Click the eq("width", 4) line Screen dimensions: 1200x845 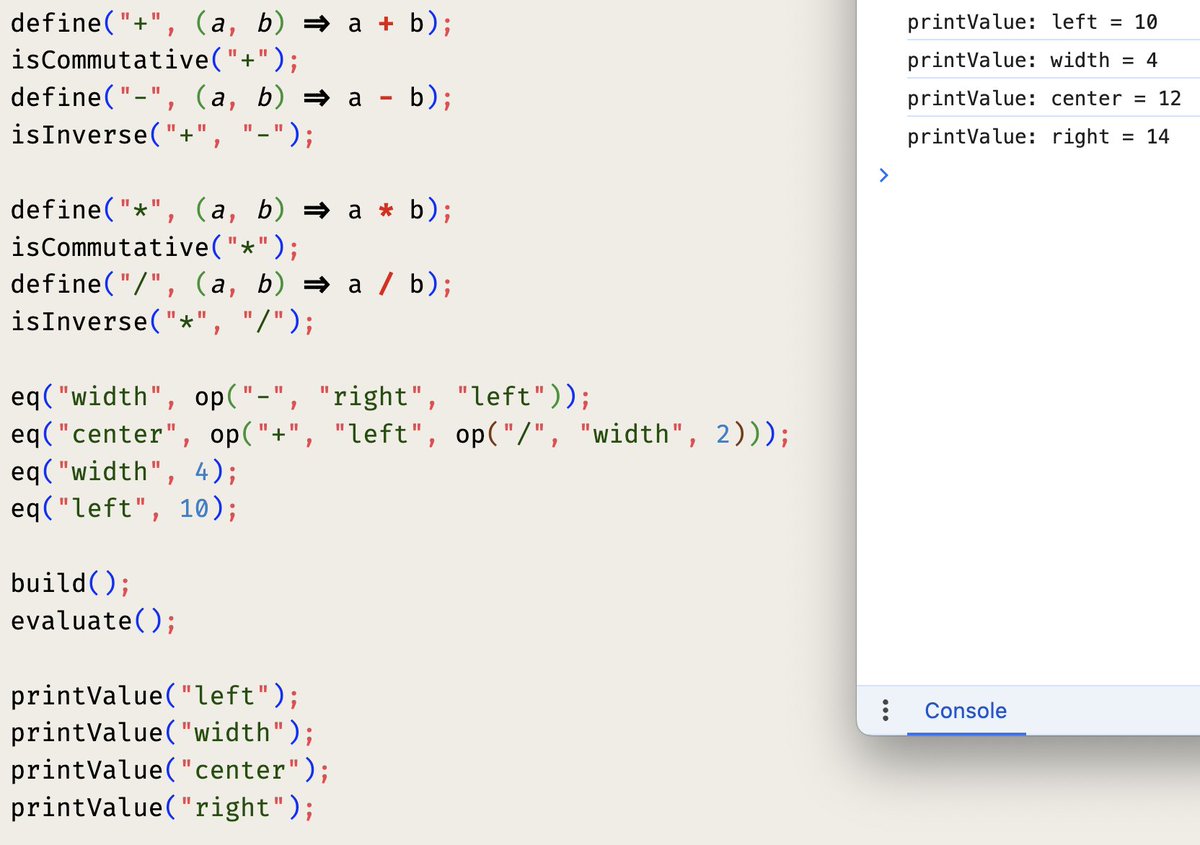pyautogui.click(x=125, y=471)
